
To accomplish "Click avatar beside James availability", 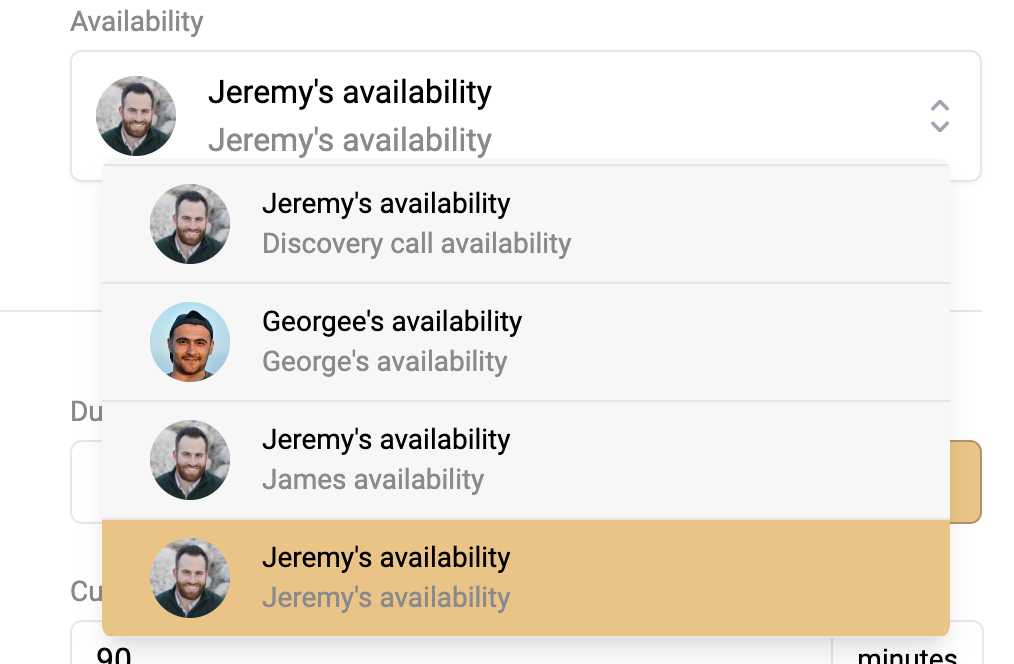I will click(190, 460).
